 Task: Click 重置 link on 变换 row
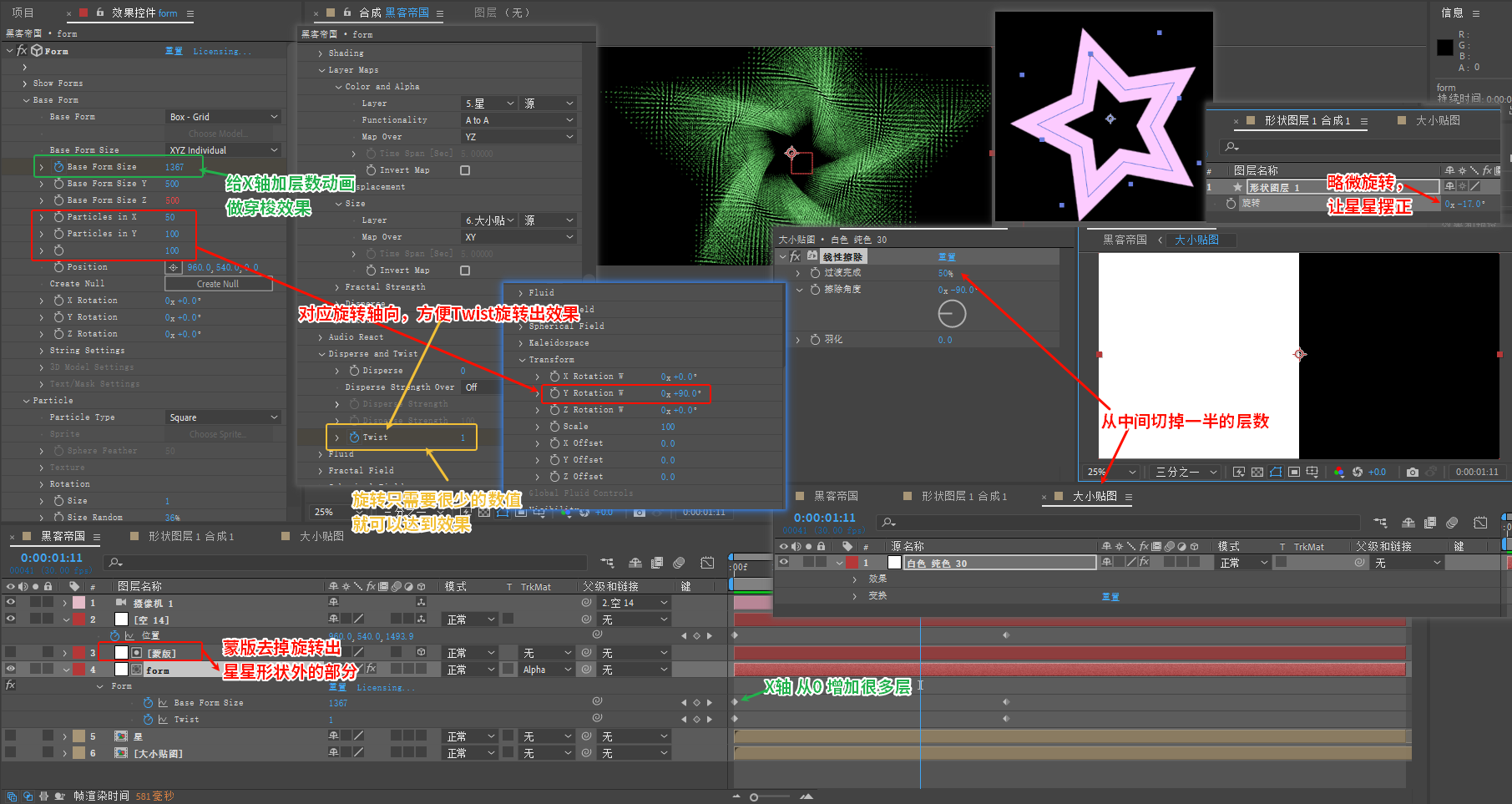point(1110,597)
